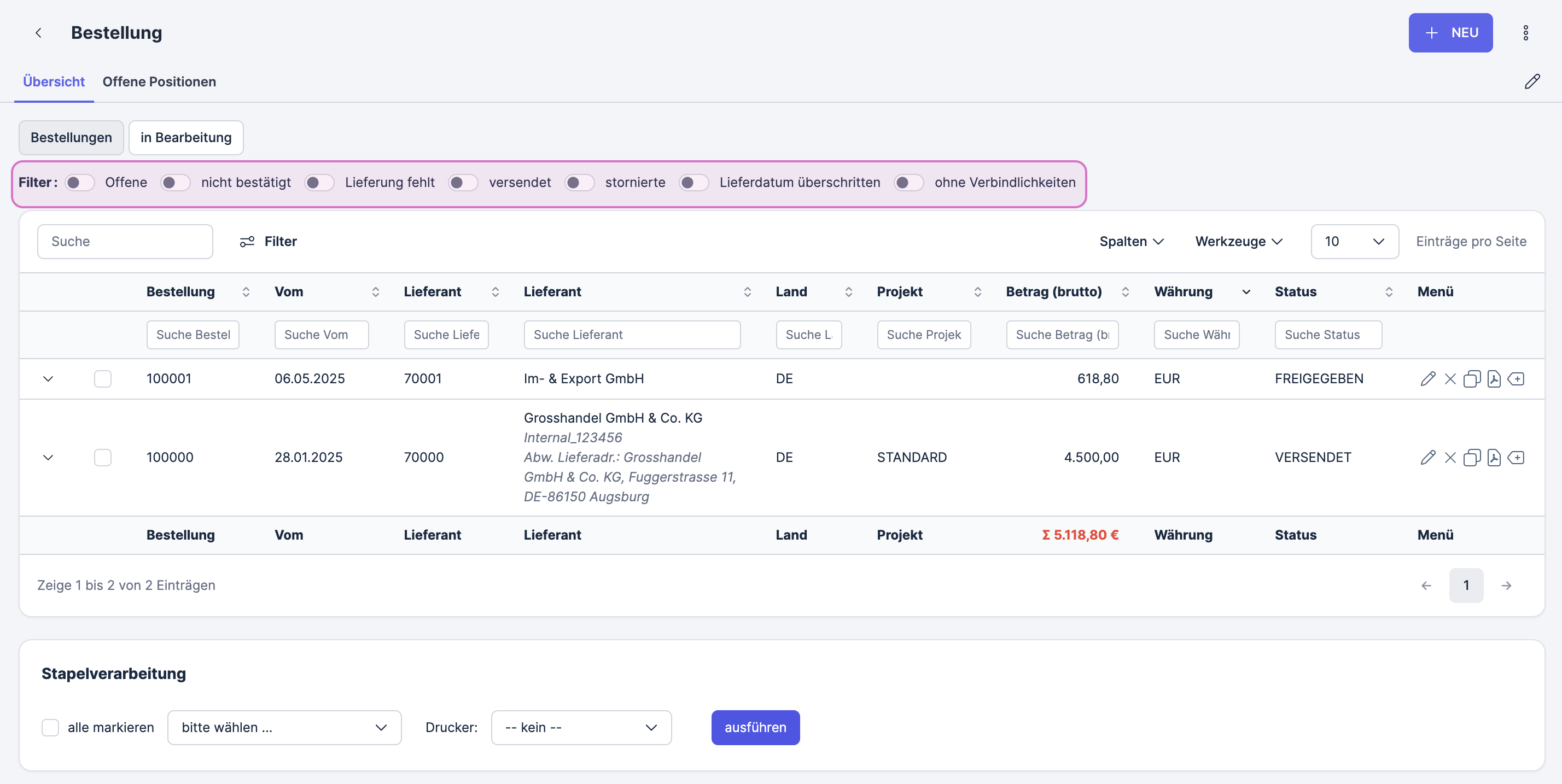Enable the Offene filter toggle

(x=79, y=183)
